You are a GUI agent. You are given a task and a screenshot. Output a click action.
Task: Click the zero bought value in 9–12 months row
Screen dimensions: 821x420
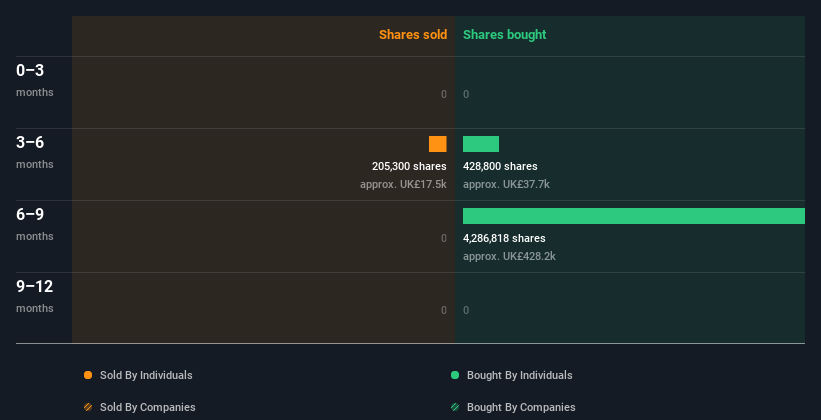click(x=466, y=310)
